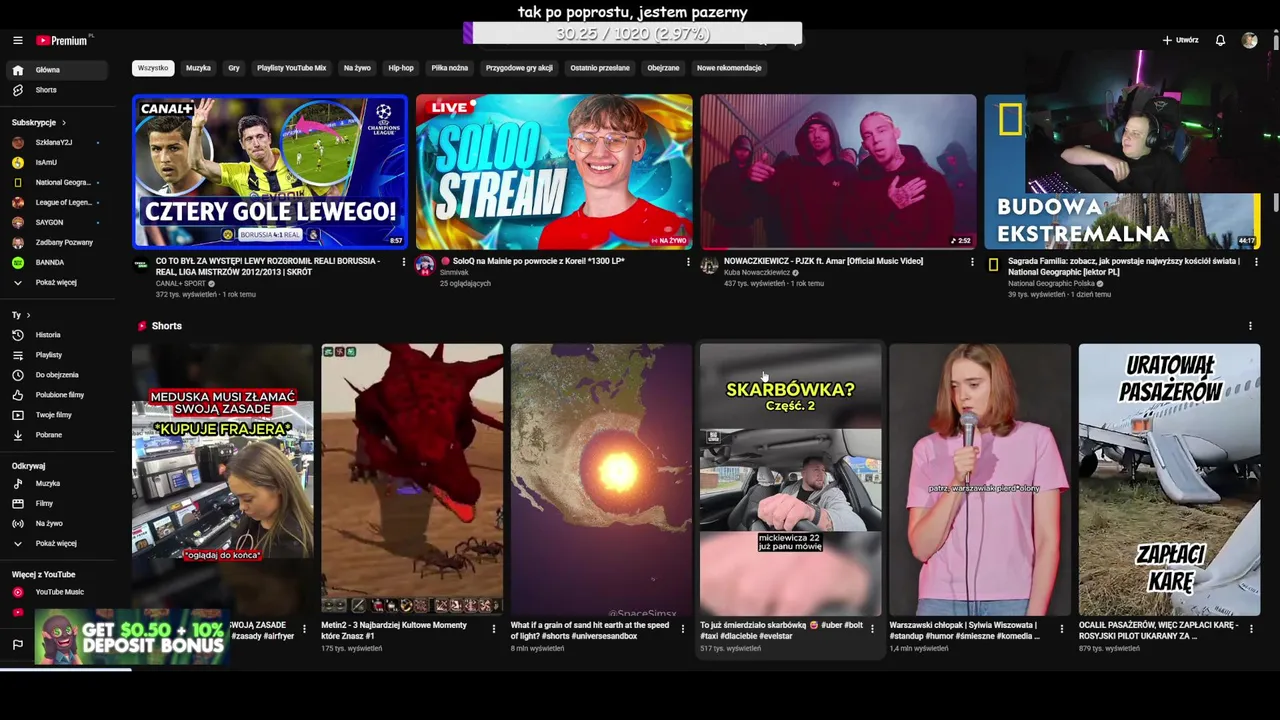Viewport: 1280px width, 720px height.
Task: Select the Playlisty YouTube Mix chip
Action: click(291, 68)
